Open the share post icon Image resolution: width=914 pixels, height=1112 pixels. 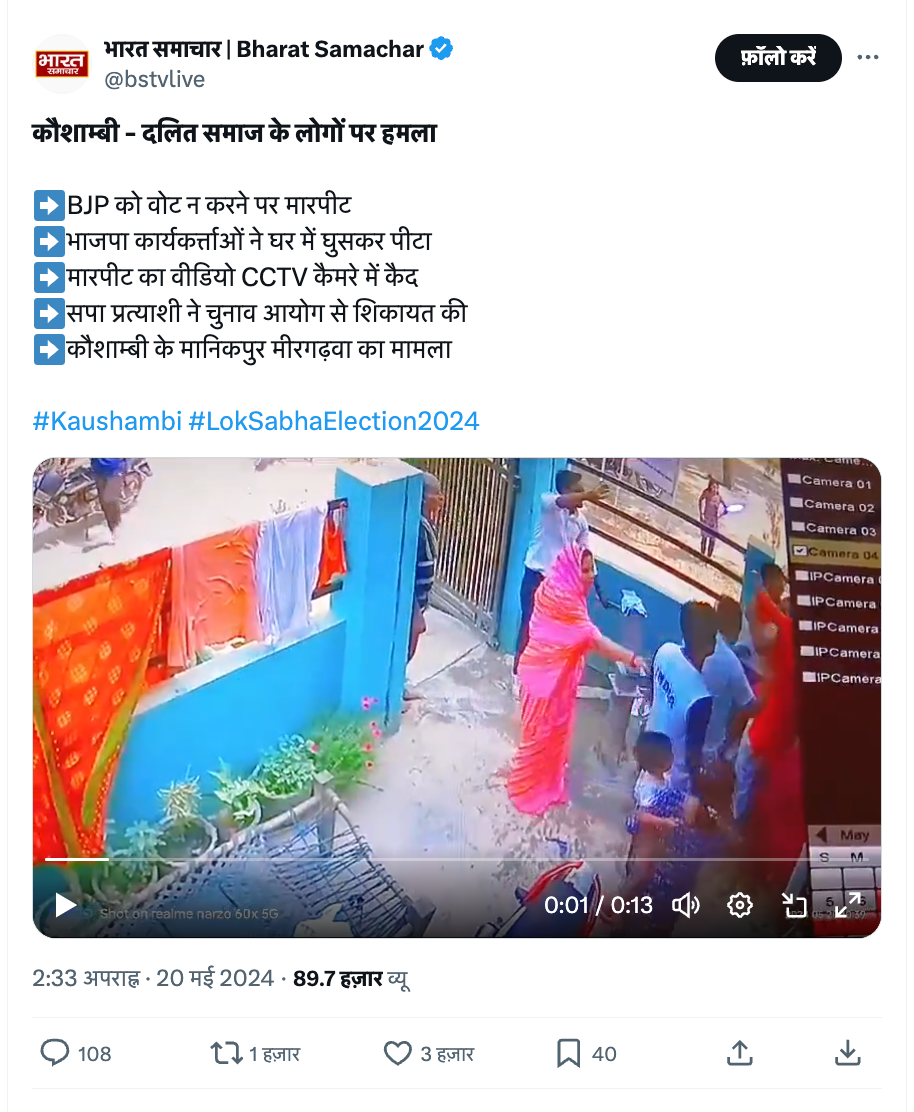pyautogui.click(x=740, y=1053)
